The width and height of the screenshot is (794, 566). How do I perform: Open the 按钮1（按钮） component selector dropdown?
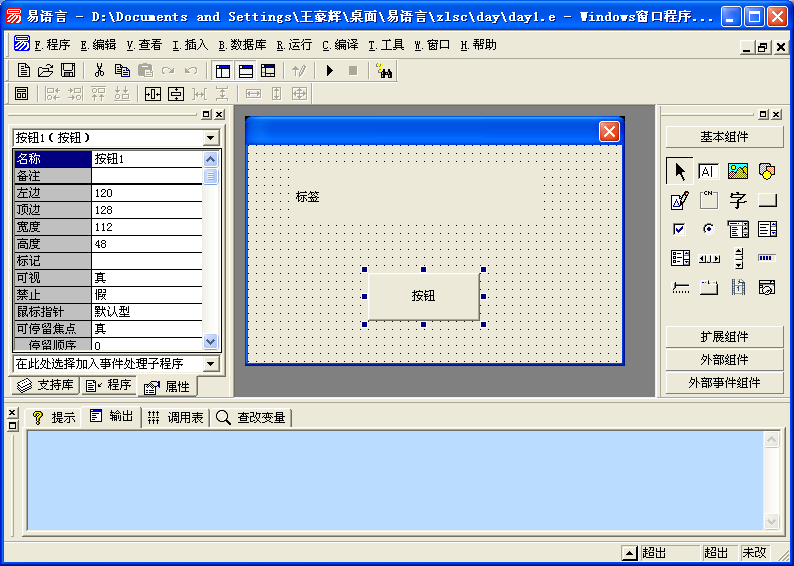point(210,137)
